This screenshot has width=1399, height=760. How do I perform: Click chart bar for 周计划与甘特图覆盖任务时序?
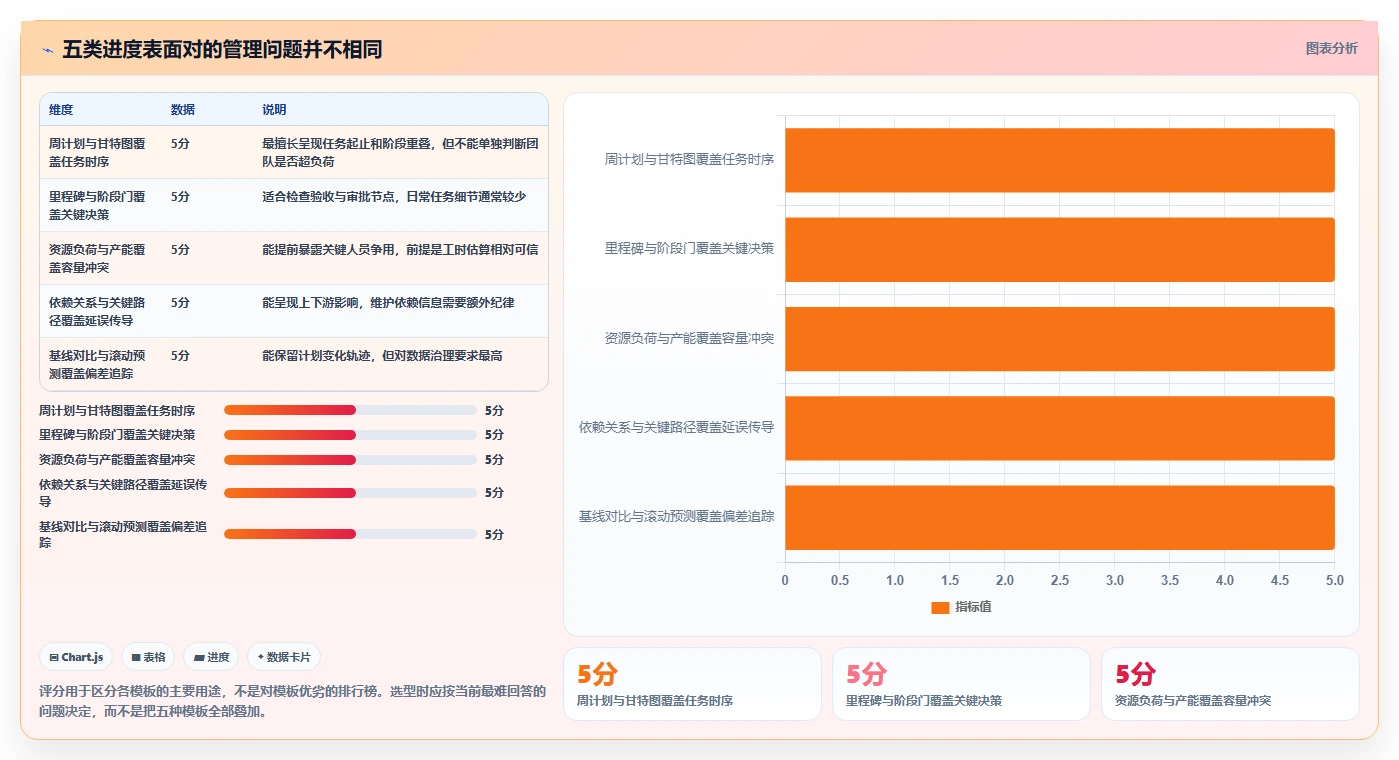1059,160
